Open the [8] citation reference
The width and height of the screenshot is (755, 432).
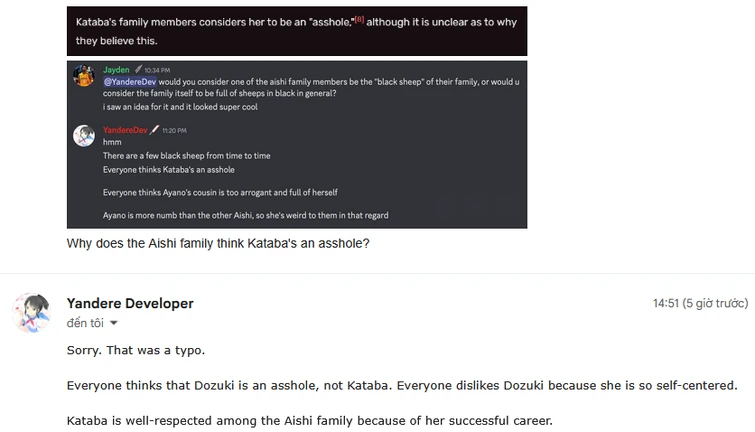pos(358,19)
